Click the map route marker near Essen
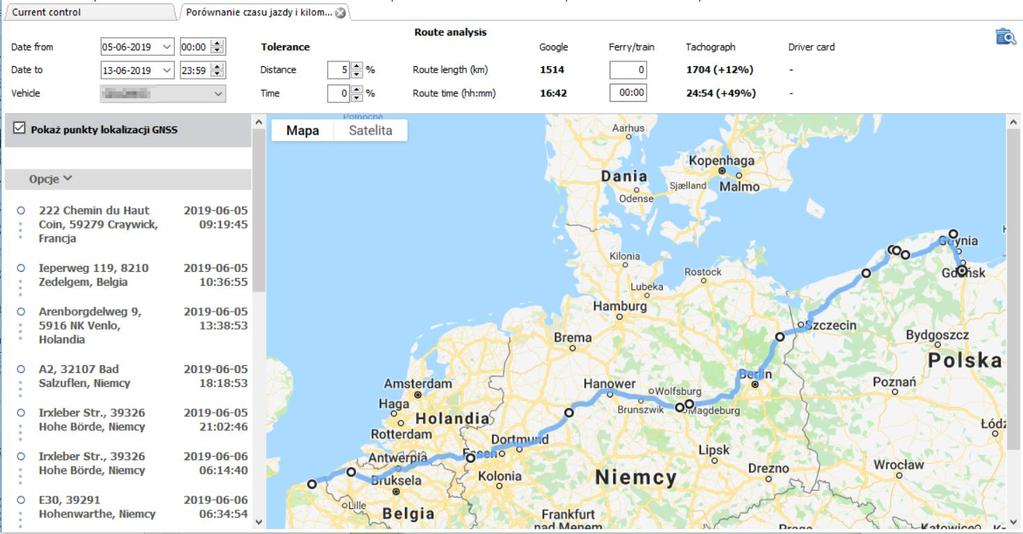Screen dimensions: 1023x534 [x=470, y=458]
